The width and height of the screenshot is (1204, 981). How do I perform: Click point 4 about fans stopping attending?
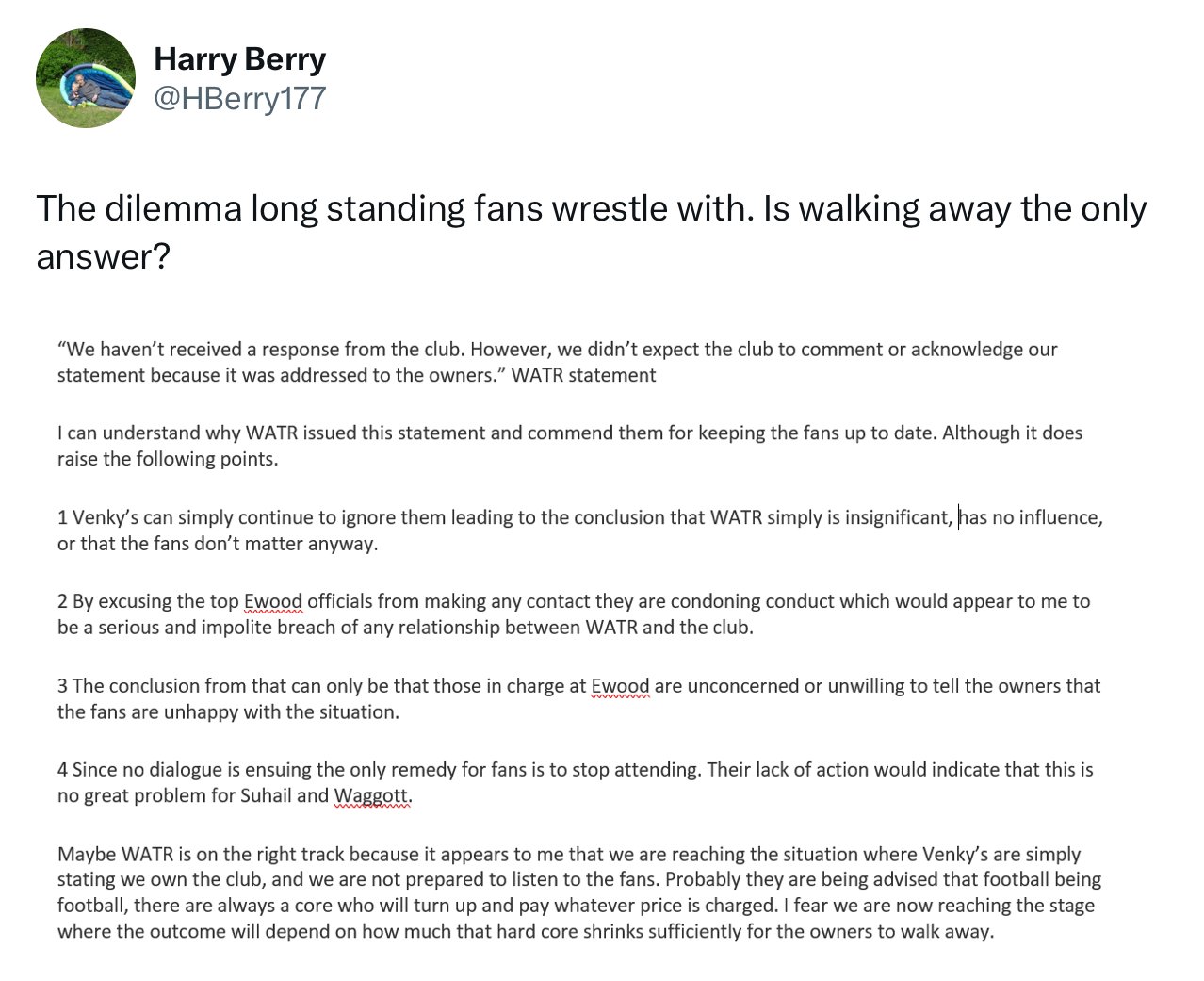point(576,782)
